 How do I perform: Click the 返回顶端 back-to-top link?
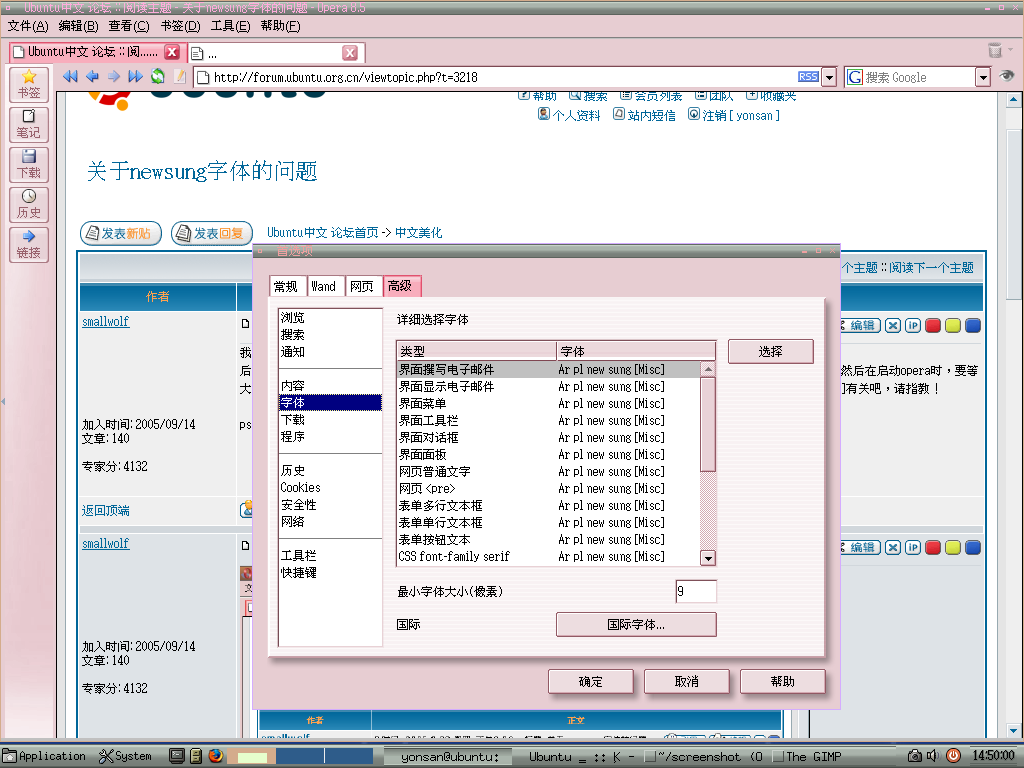click(106, 510)
